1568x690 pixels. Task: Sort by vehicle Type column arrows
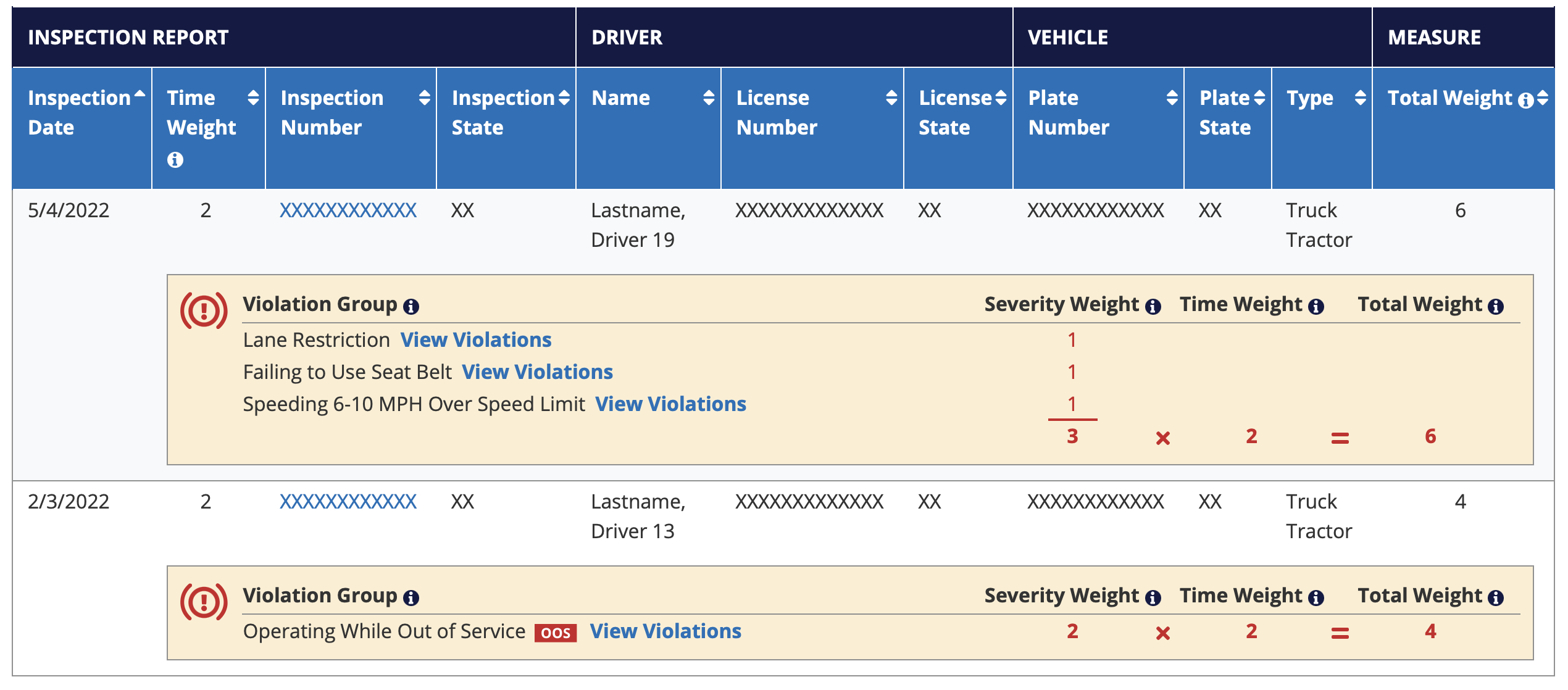[1360, 98]
